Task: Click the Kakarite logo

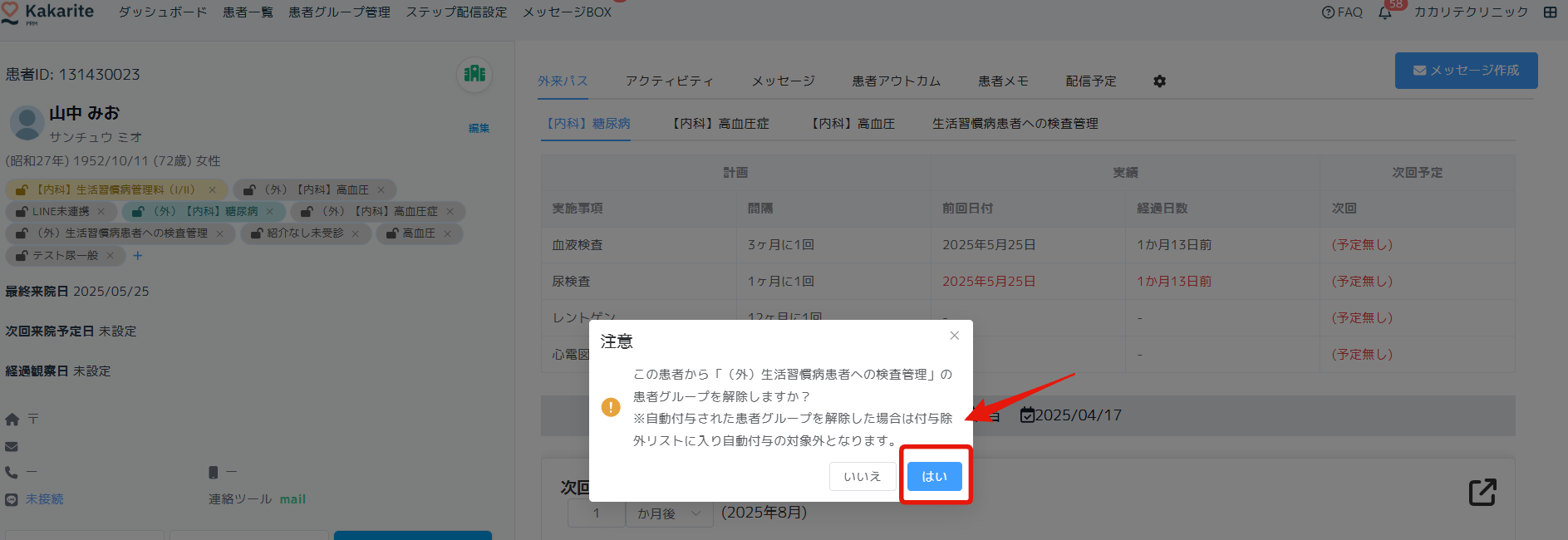Action: (47, 12)
